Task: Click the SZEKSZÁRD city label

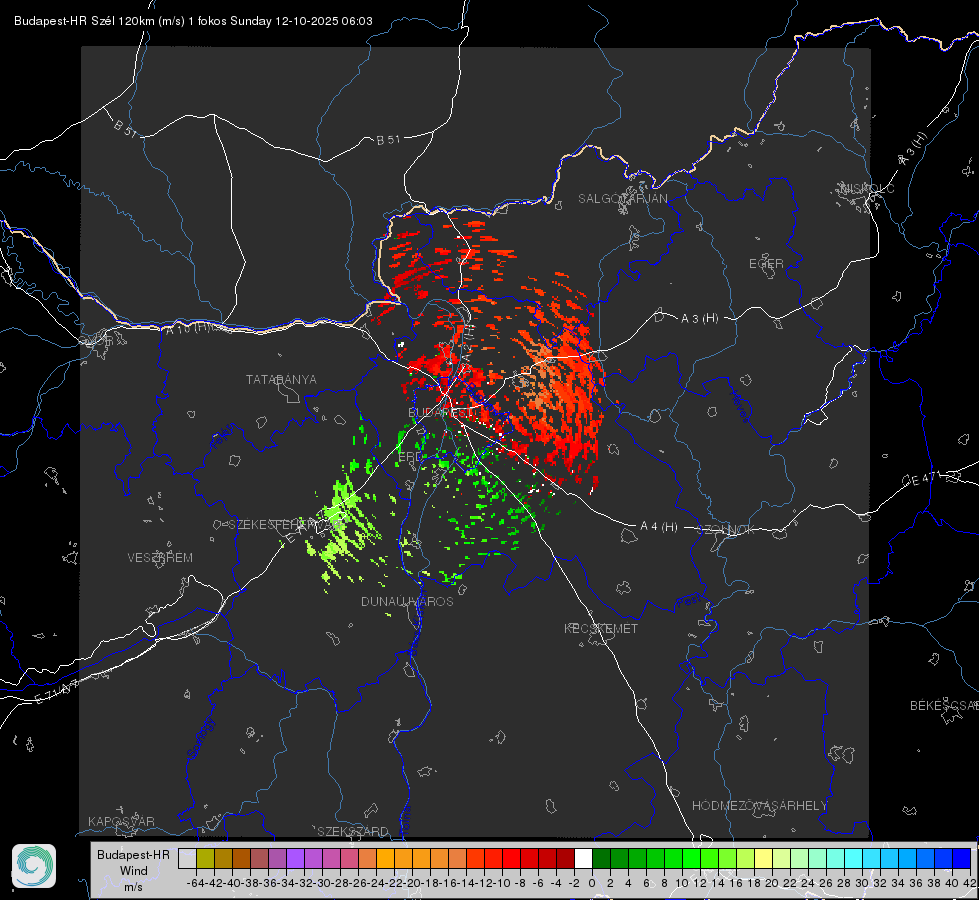Action: pyautogui.click(x=353, y=831)
